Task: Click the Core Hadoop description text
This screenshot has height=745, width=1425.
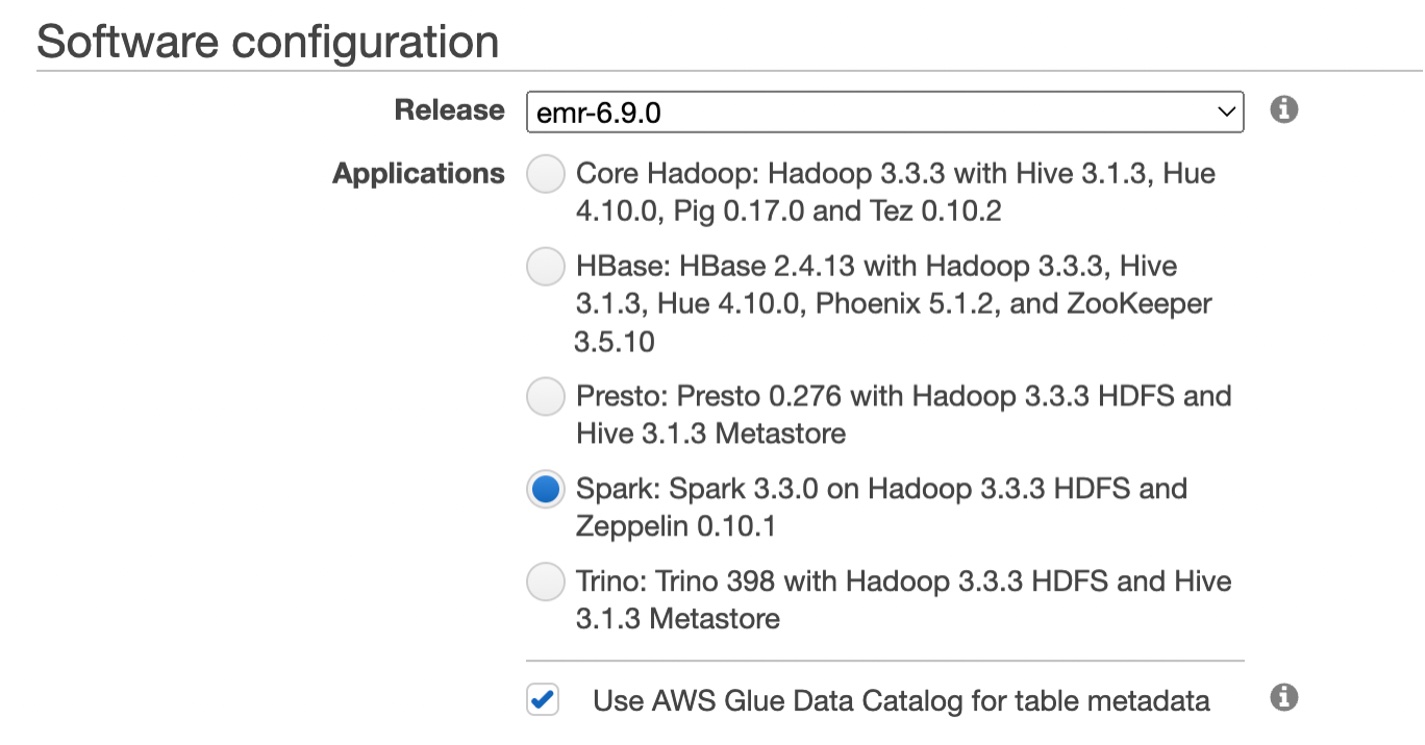Action: [x=895, y=192]
